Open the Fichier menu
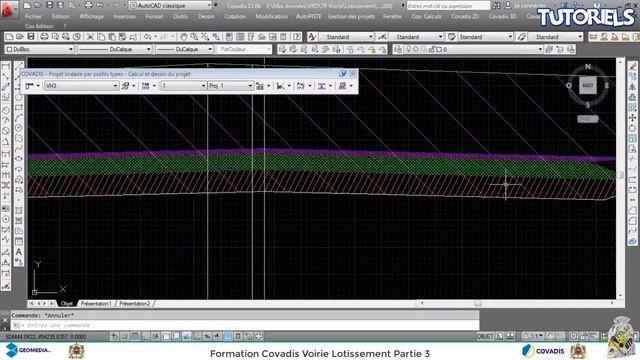This screenshot has width=640, height=360. point(33,16)
